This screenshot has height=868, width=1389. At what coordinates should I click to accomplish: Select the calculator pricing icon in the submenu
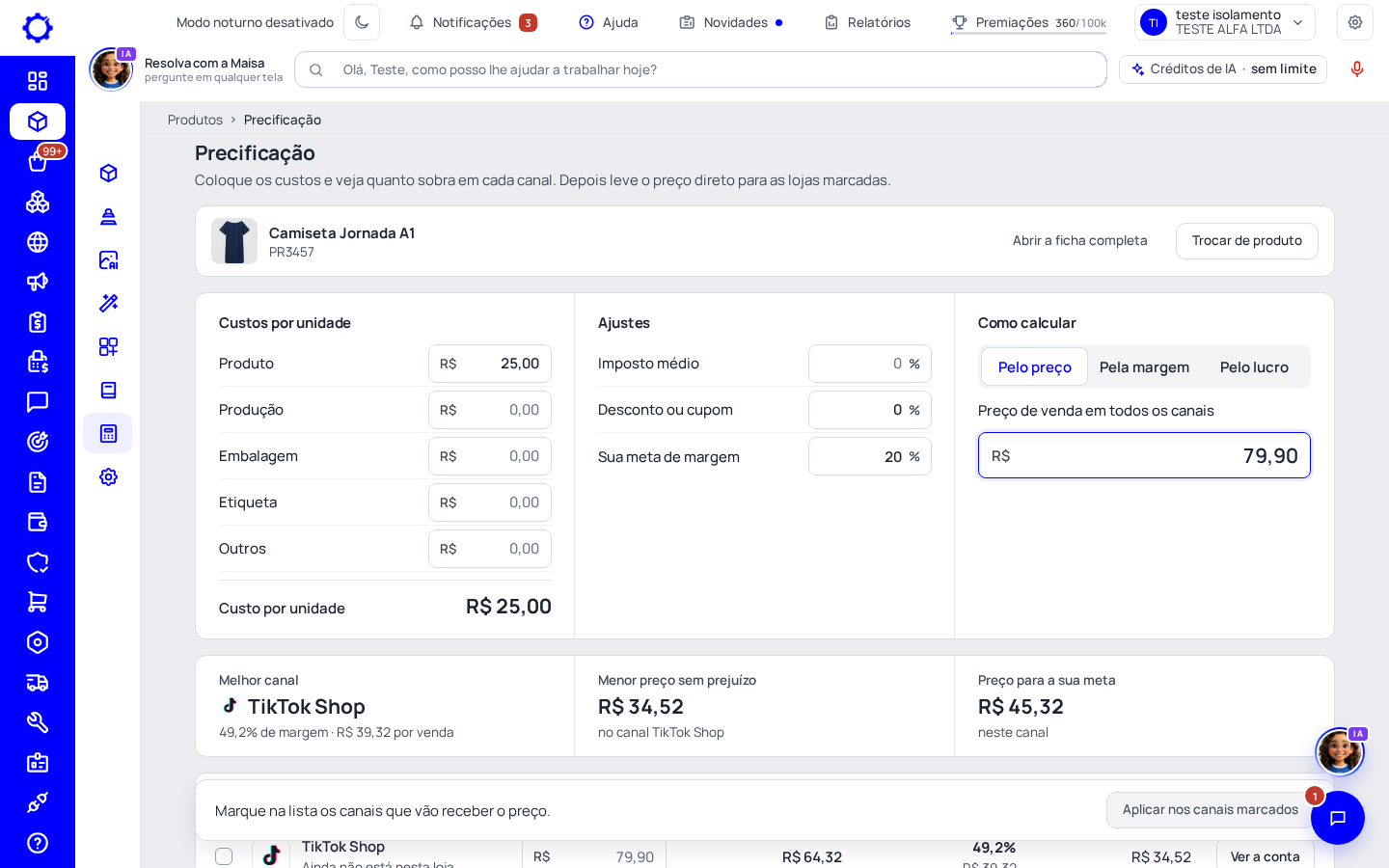[x=108, y=433]
